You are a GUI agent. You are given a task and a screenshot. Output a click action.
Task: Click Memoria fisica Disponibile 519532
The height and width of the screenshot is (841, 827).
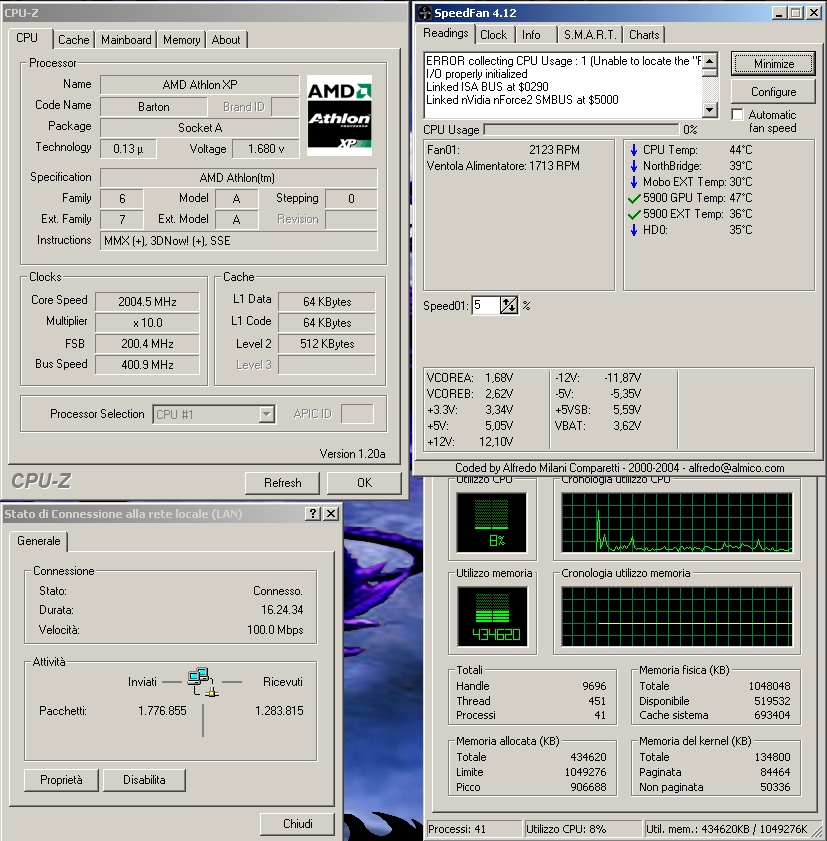pyautogui.click(x=714, y=701)
